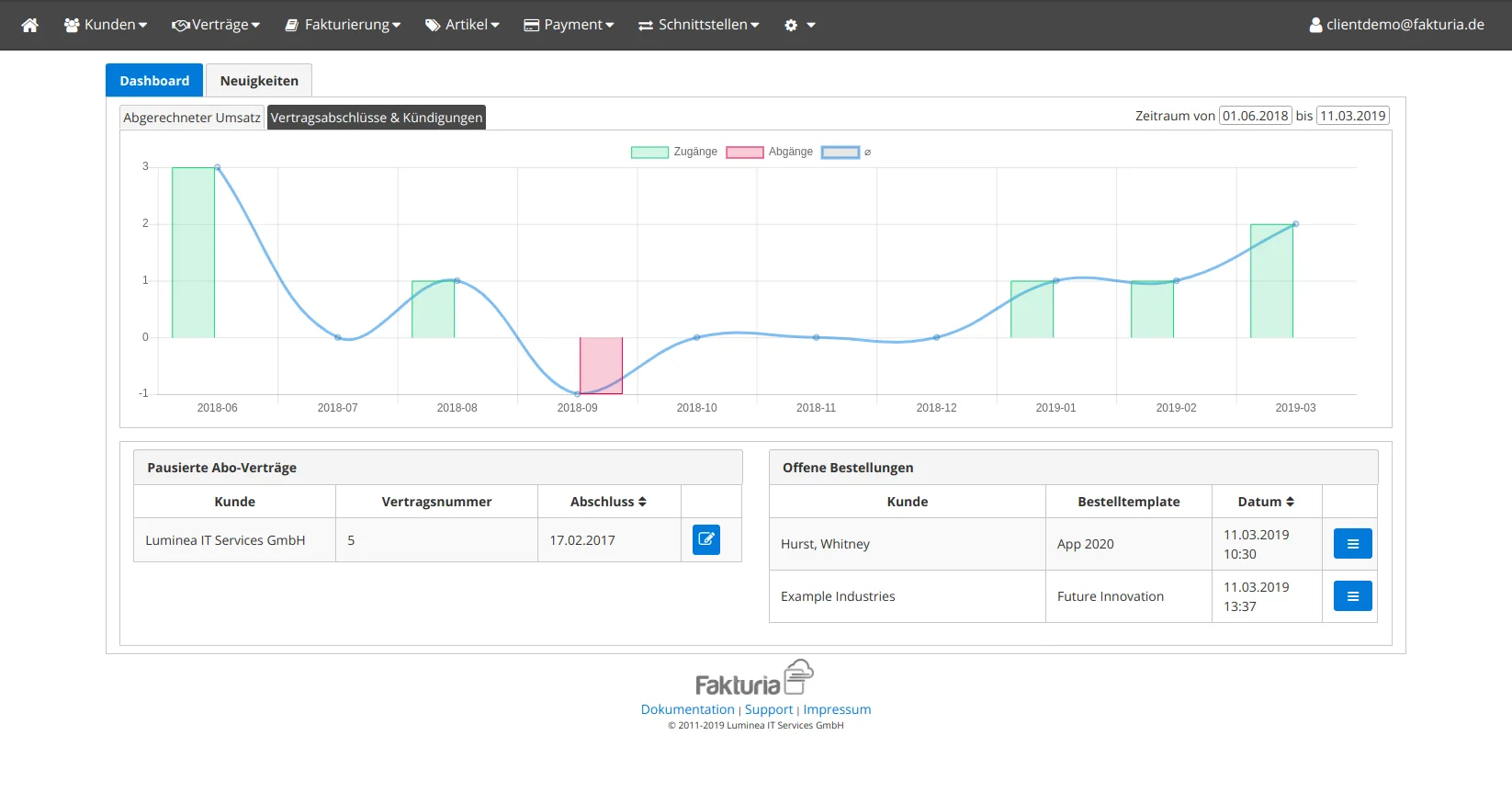This screenshot has height=792, width=1512.
Task: Open the Dokumentation link
Action: pos(687,709)
